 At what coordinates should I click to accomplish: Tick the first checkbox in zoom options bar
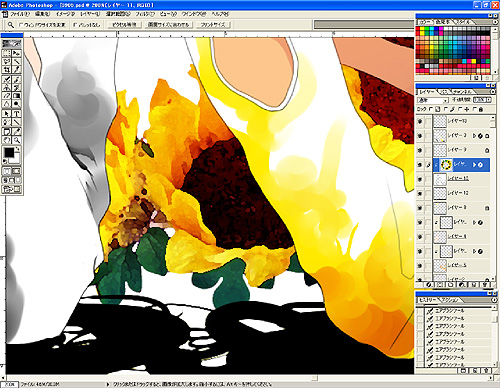21,25
